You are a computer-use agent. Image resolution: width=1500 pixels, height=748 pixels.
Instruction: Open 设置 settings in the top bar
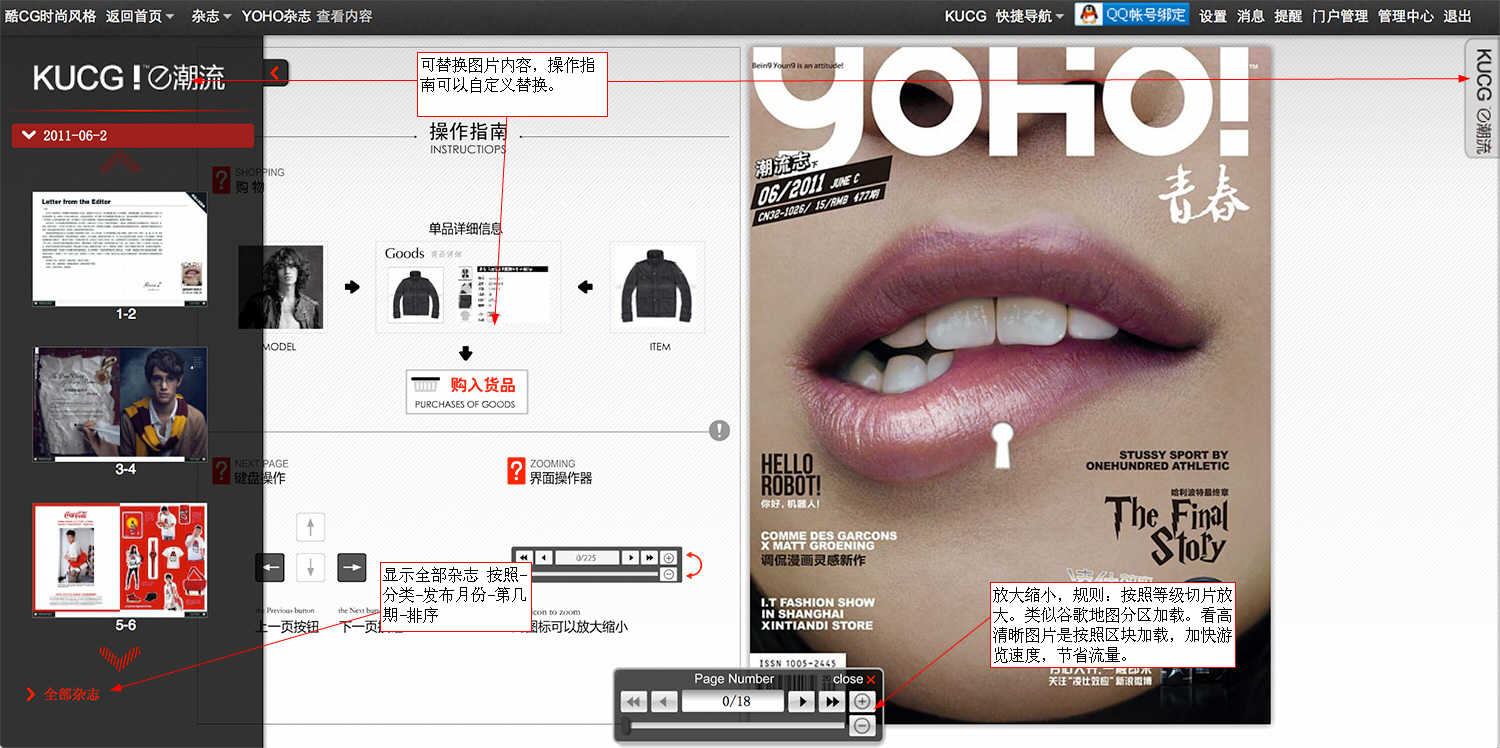(x=1213, y=16)
